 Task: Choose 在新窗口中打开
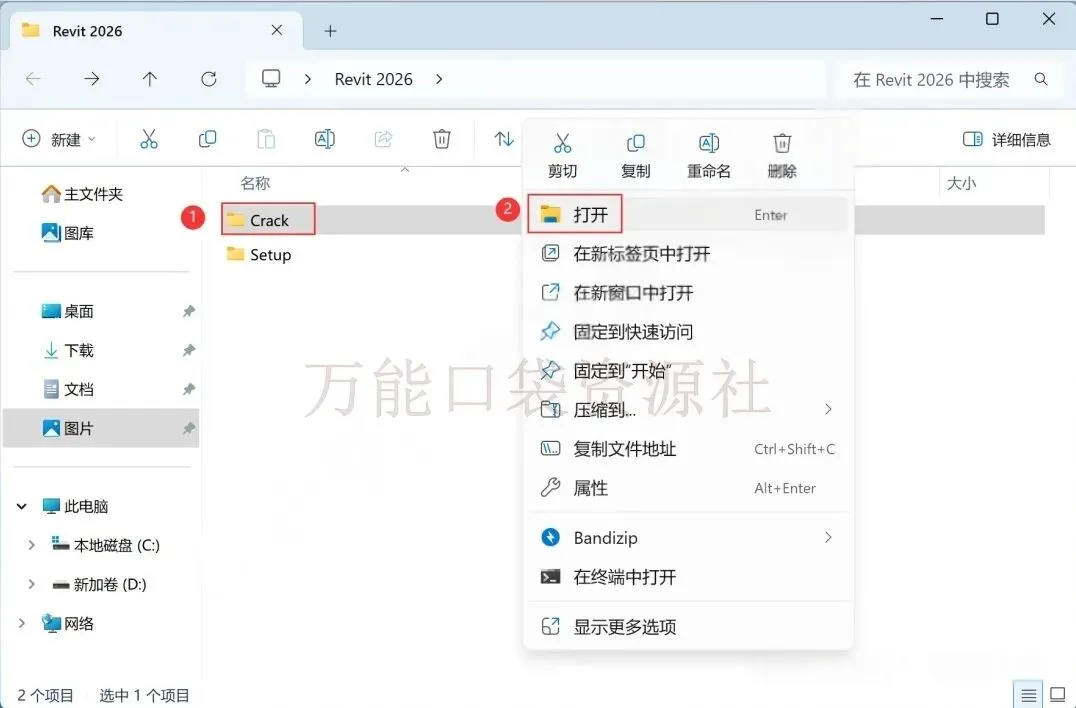point(688,293)
